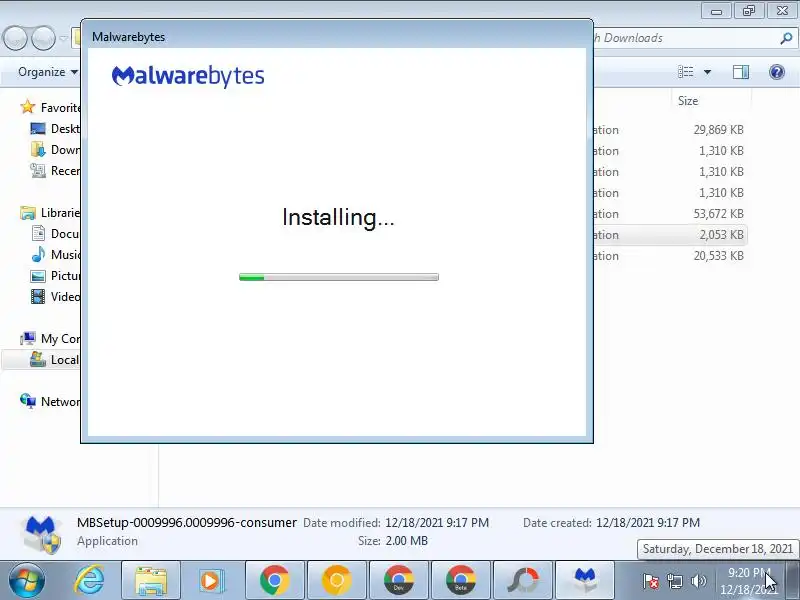Click MBSetup file icon in details pane

[x=41, y=534]
